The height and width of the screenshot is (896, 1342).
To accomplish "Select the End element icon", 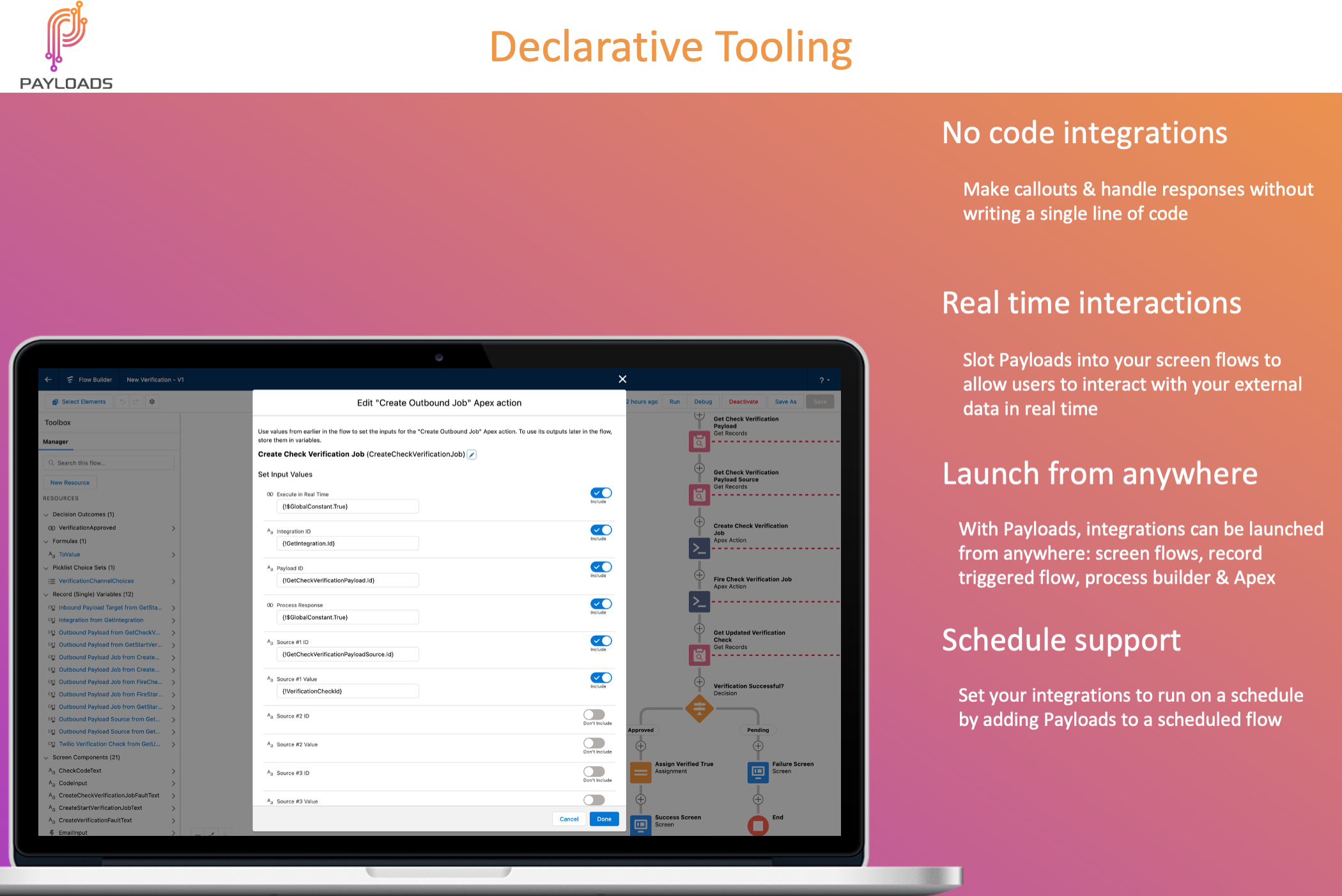I will click(758, 825).
